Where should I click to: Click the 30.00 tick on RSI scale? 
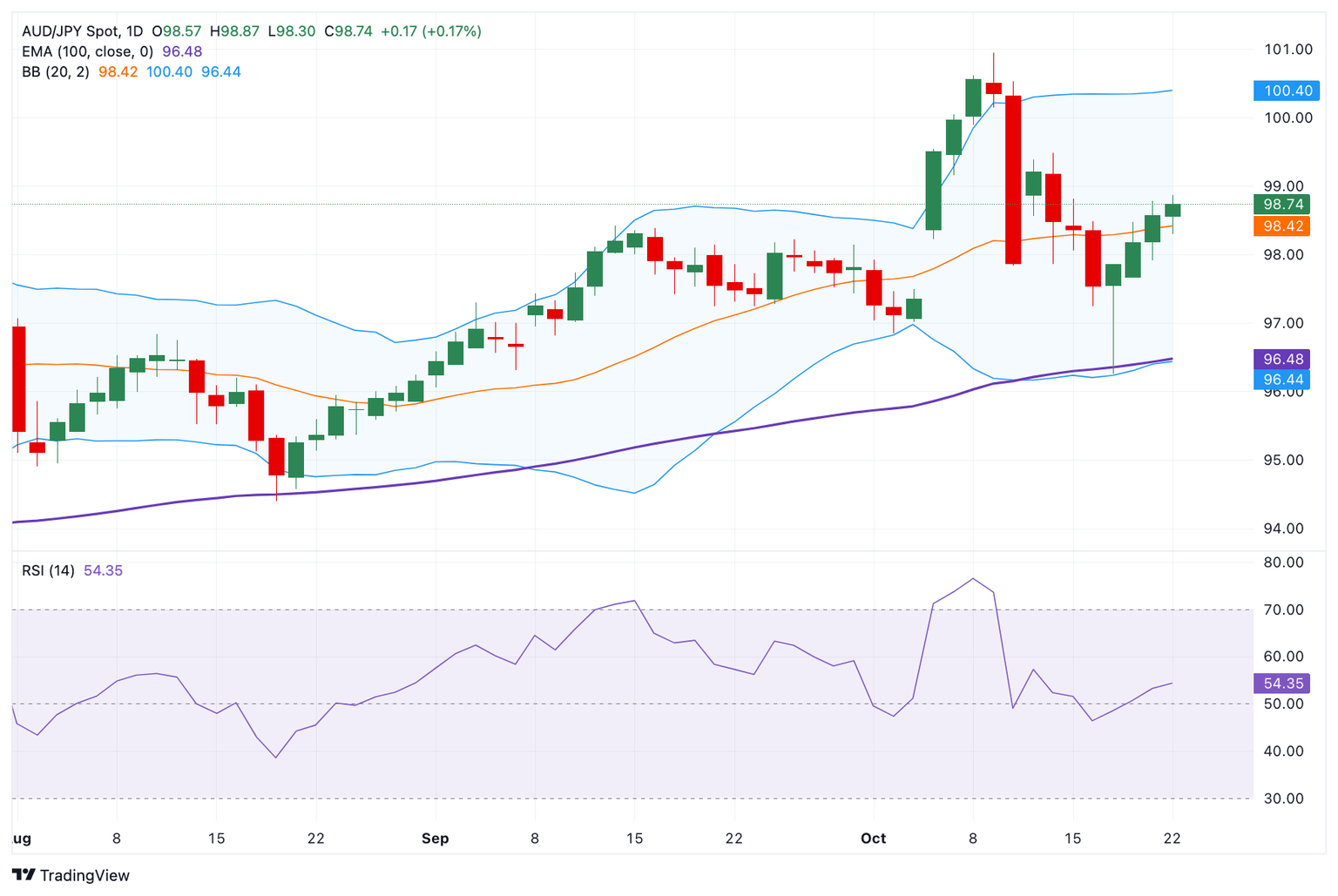pyautogui.click(x=1283, y=798)
